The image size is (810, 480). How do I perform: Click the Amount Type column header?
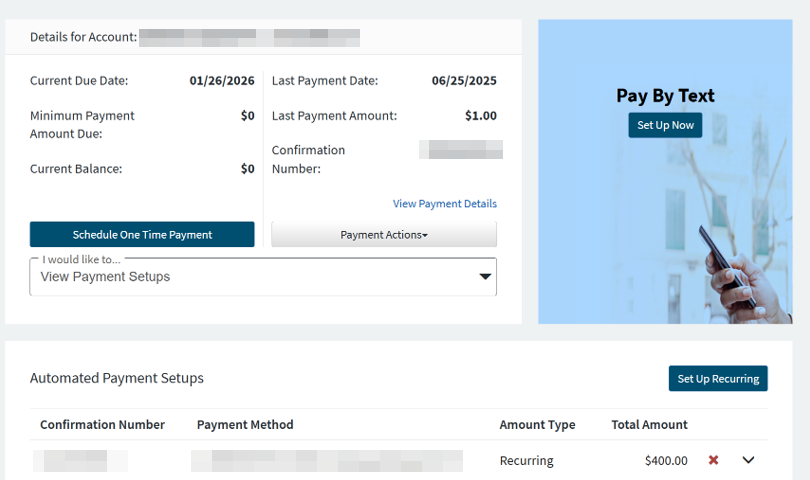537,425
